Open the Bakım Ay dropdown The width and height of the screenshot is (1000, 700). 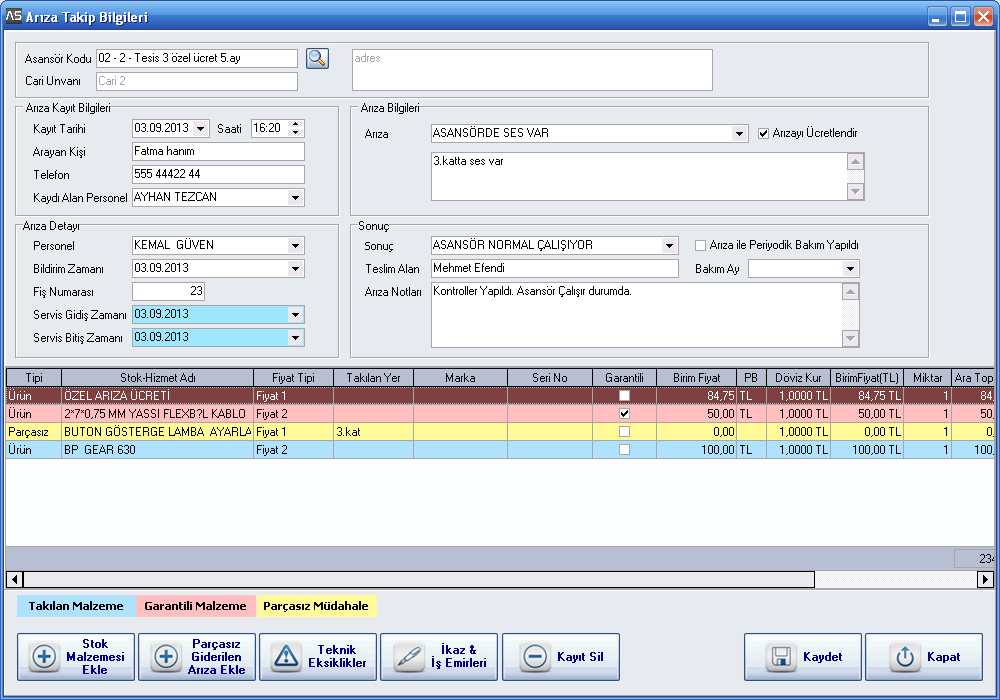click(850, 268)
